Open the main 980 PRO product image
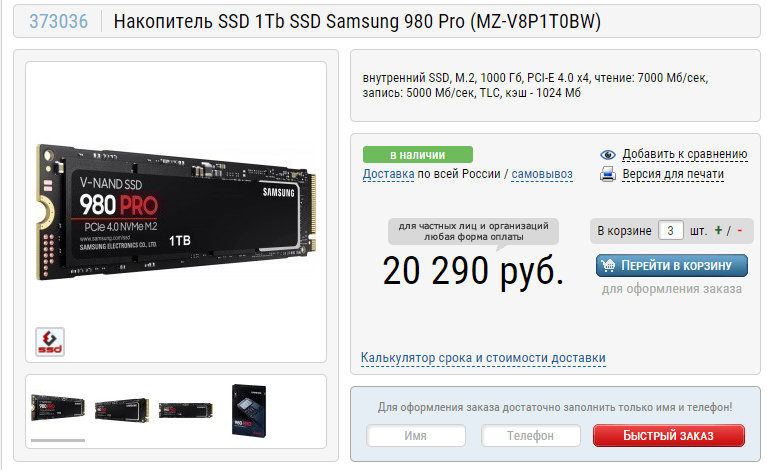 coord(176,212)
